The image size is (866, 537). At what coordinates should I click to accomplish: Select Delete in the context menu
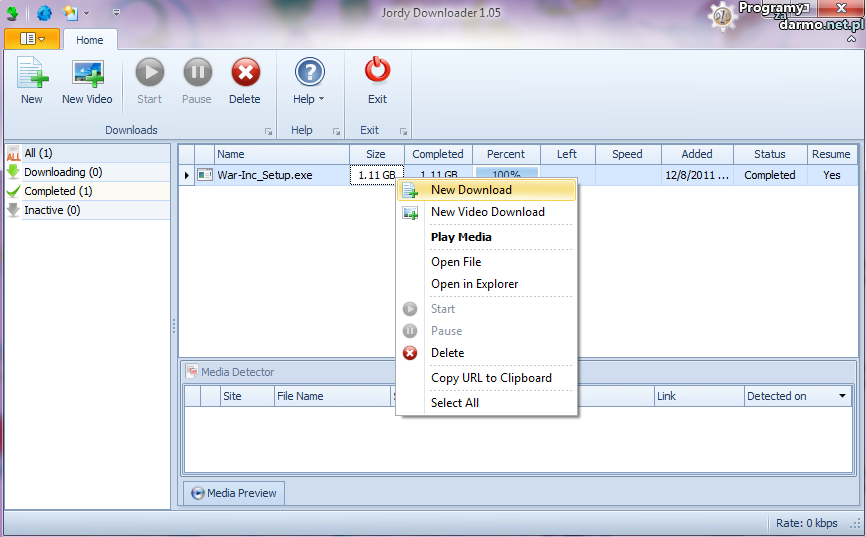tap(447, 353)
